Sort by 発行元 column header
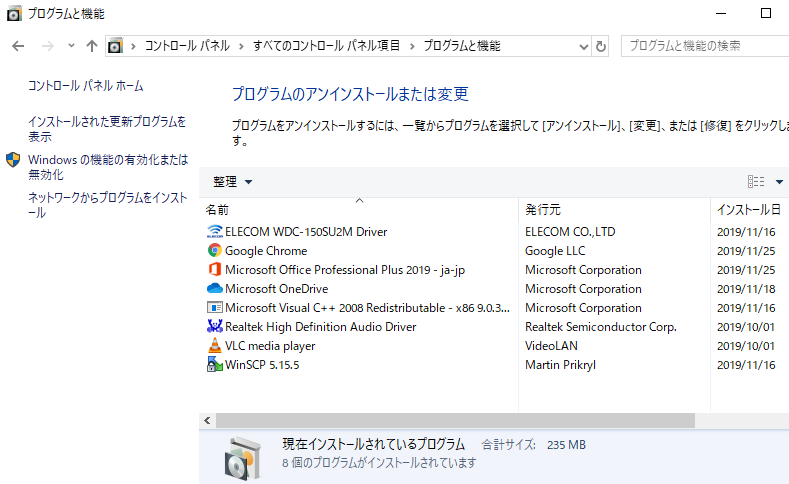The width and height of the screenshot is (789, 484). click(614, 210)
